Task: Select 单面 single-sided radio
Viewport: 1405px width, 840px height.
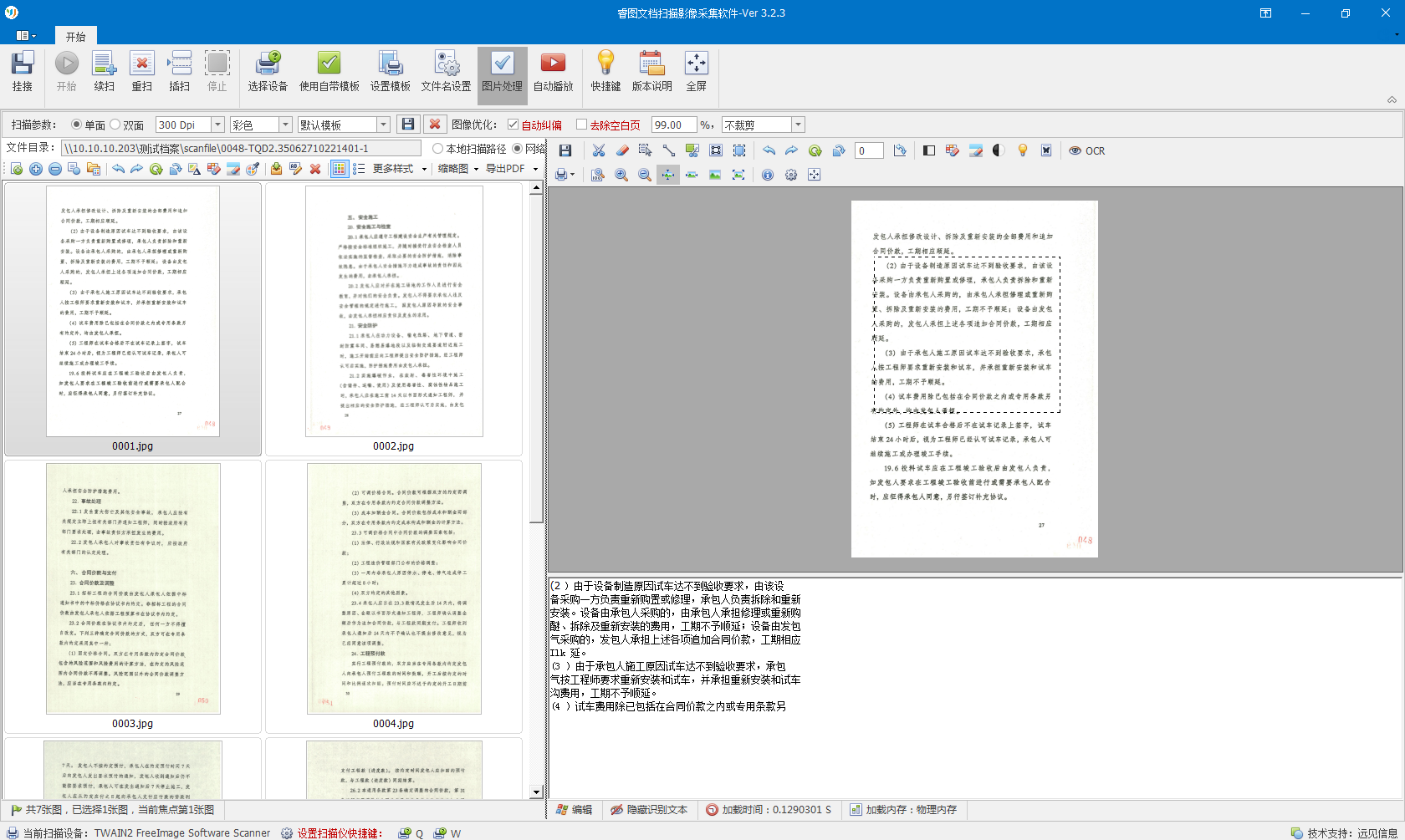Action: [77, 125]
